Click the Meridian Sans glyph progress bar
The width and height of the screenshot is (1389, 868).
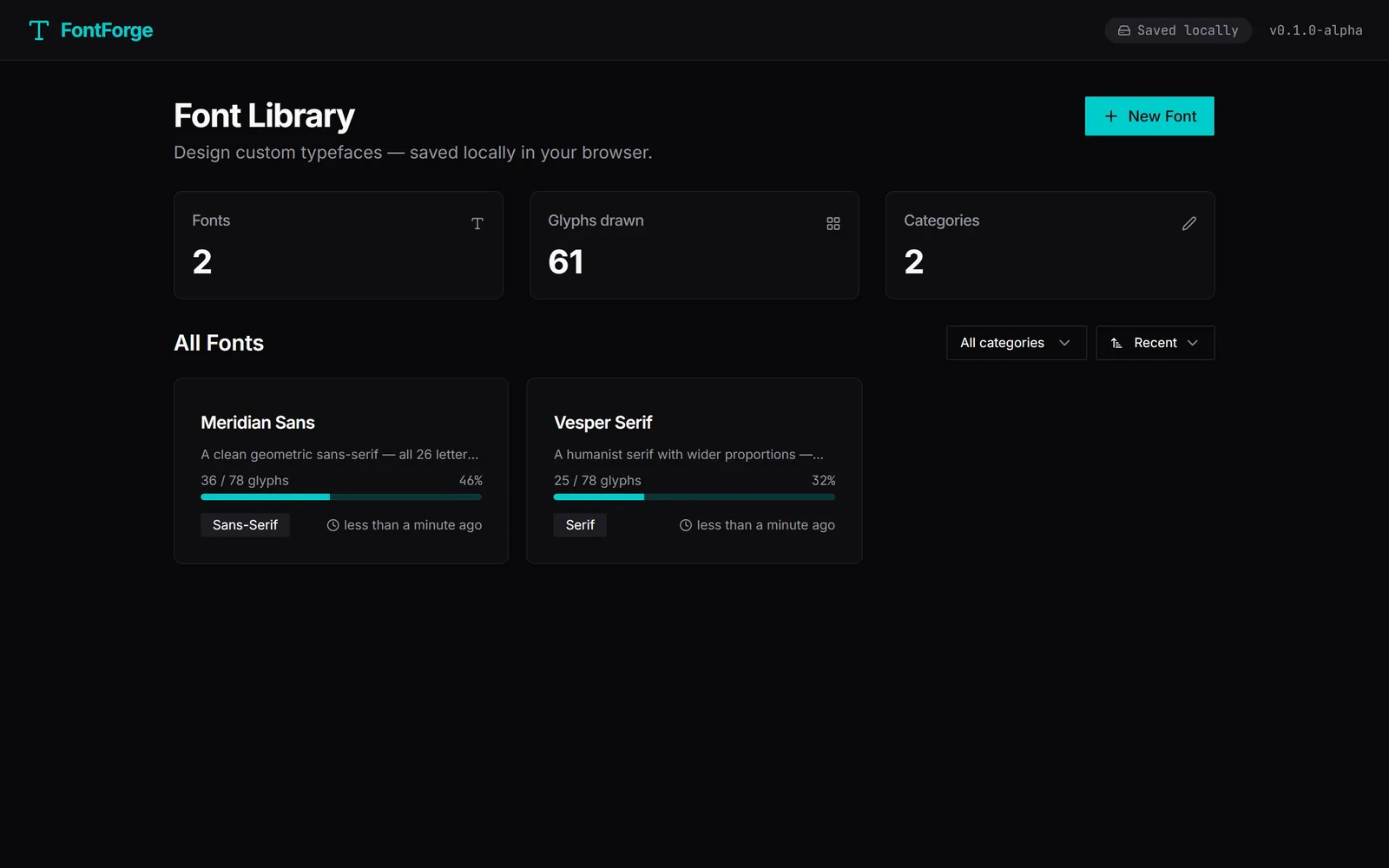click(341, 497)
